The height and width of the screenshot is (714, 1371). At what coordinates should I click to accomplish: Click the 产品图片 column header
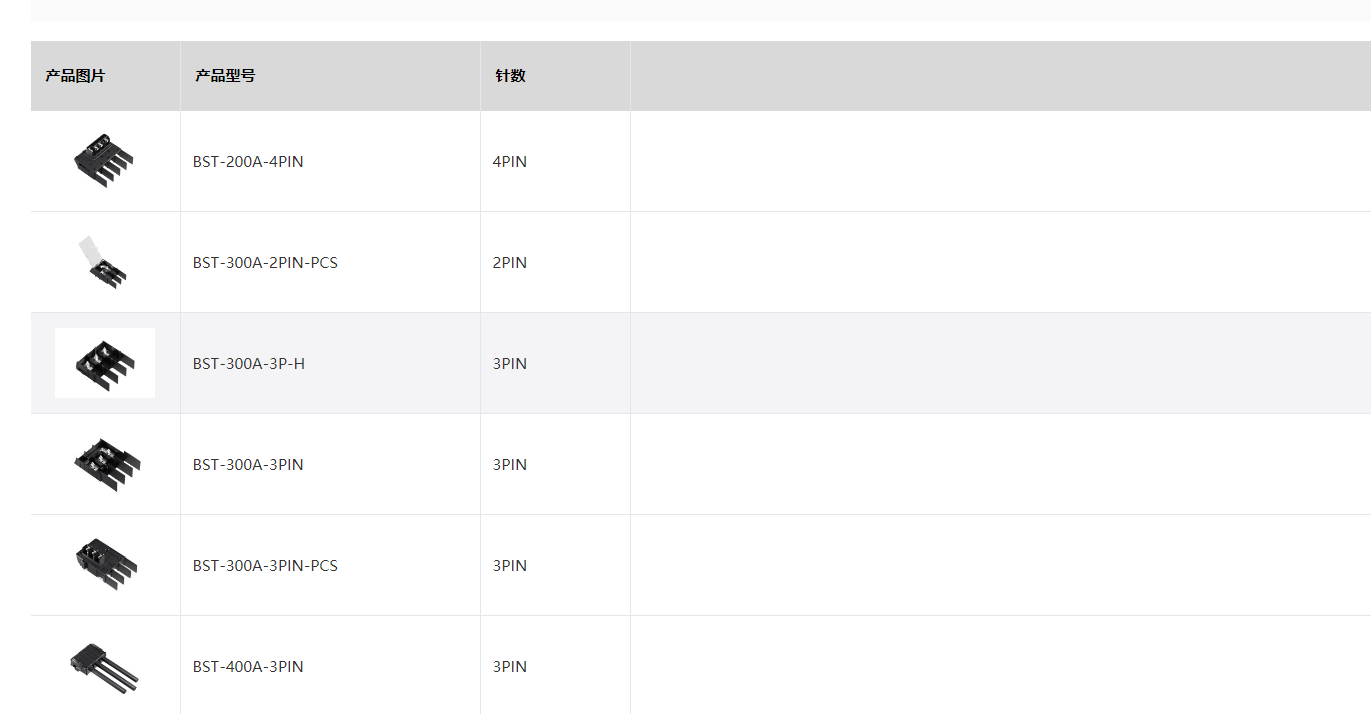pyautogui.click(x=75, y=76)
